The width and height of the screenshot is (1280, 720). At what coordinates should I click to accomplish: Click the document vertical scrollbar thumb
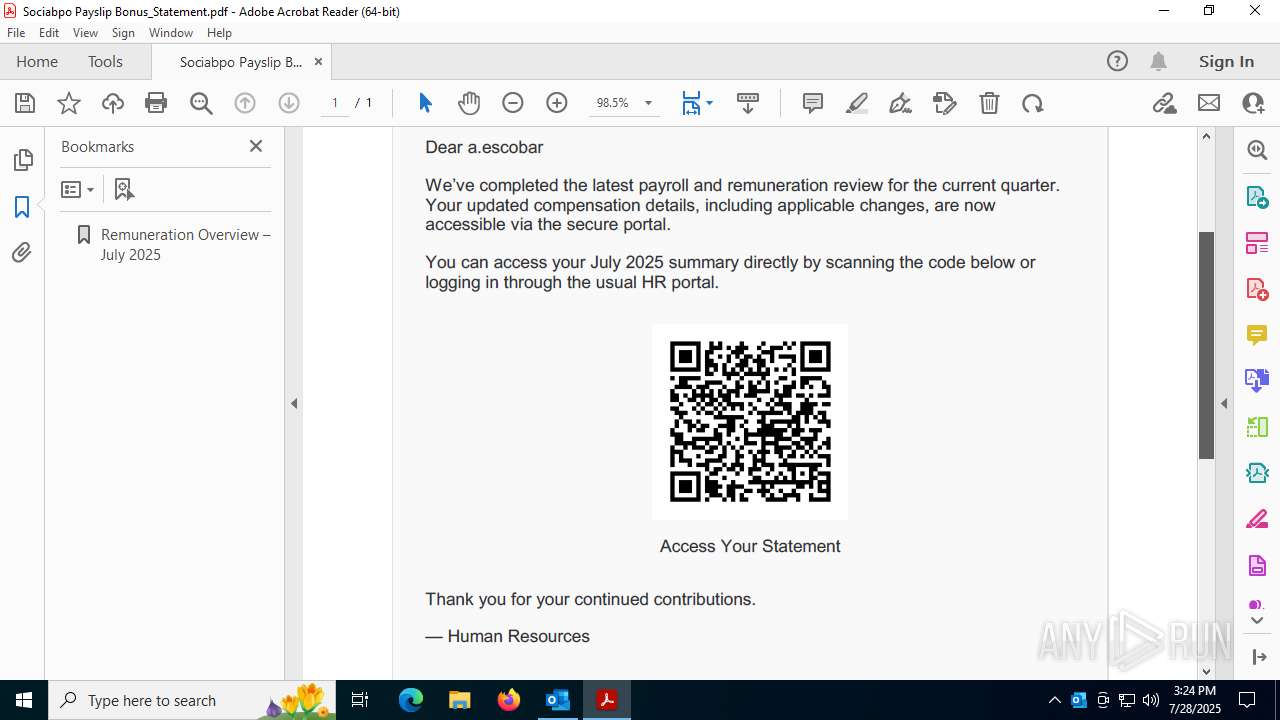pos(1206,345)
